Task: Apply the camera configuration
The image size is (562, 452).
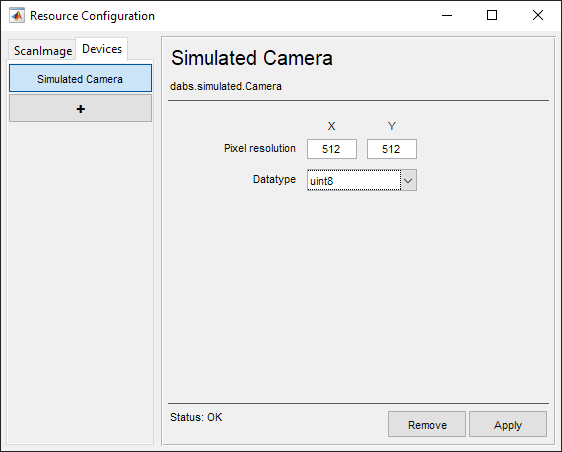Action: click(x=508, y=424)
